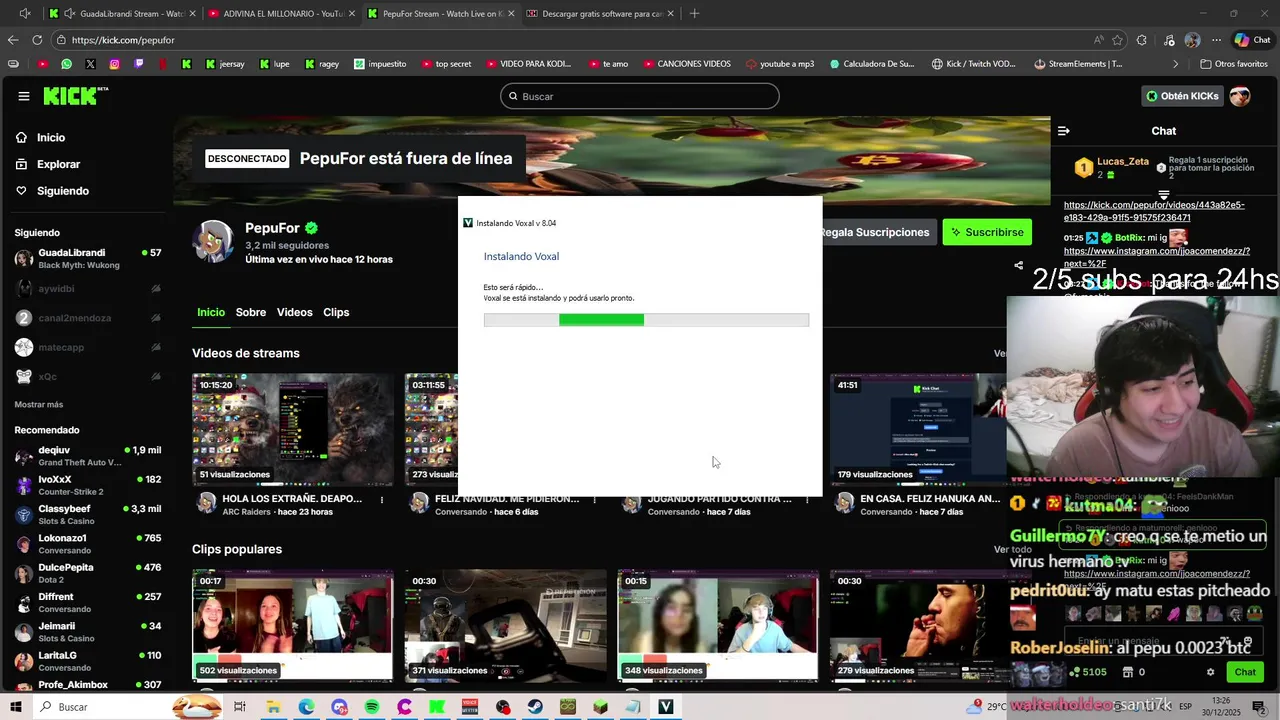This screenshot has height=720, width=1280.
Task: Open Lokonazo1 recommended channel
Action: pos(88,544)
